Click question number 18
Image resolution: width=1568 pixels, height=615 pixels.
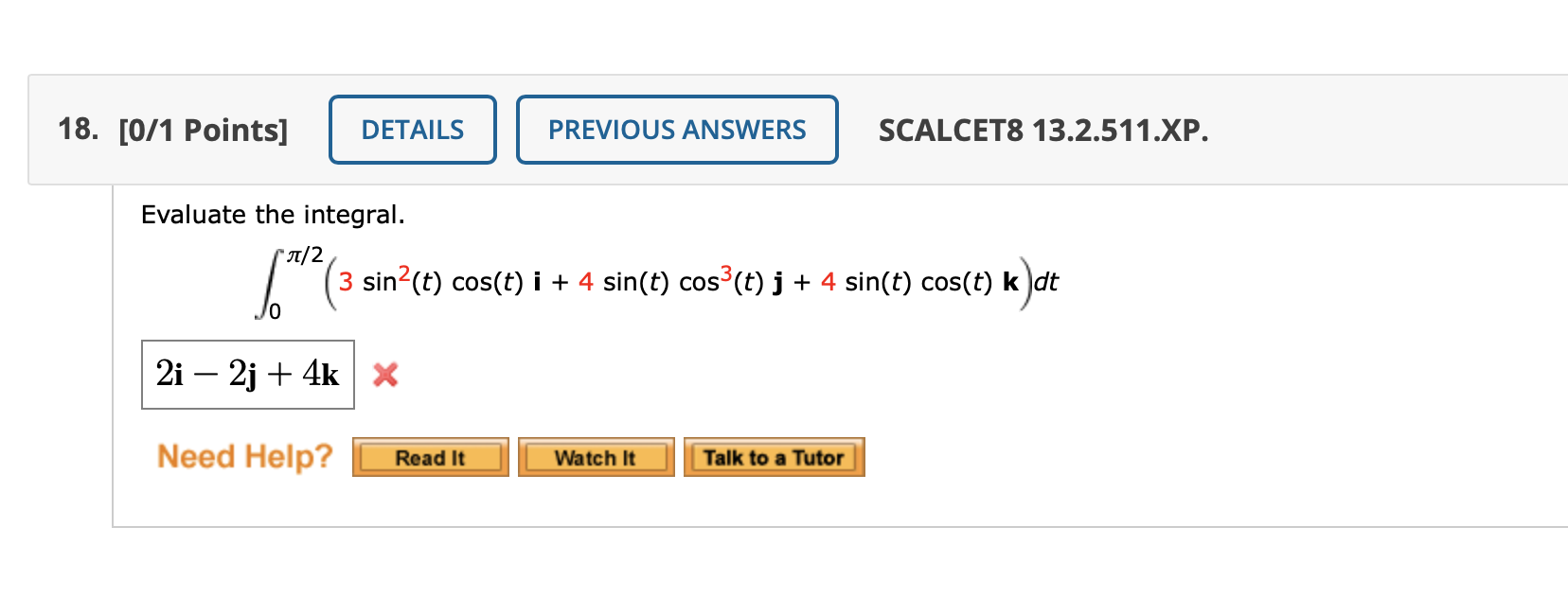point(76,130)
